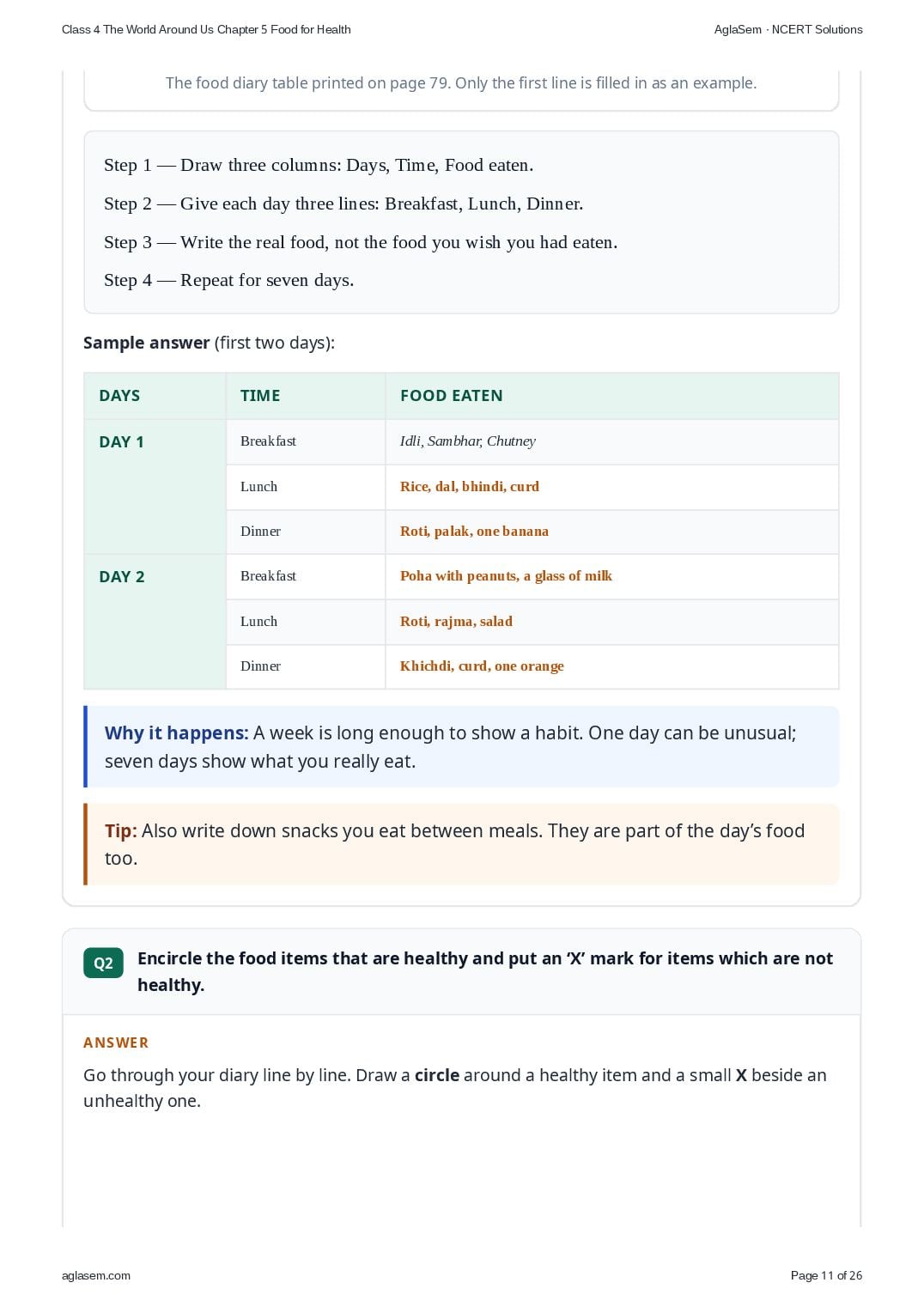Click the Rice, dal, bhindi, curd entry
Image resolution: width=924 pixels, height=1307 pixels.
(x=470, y=487)
